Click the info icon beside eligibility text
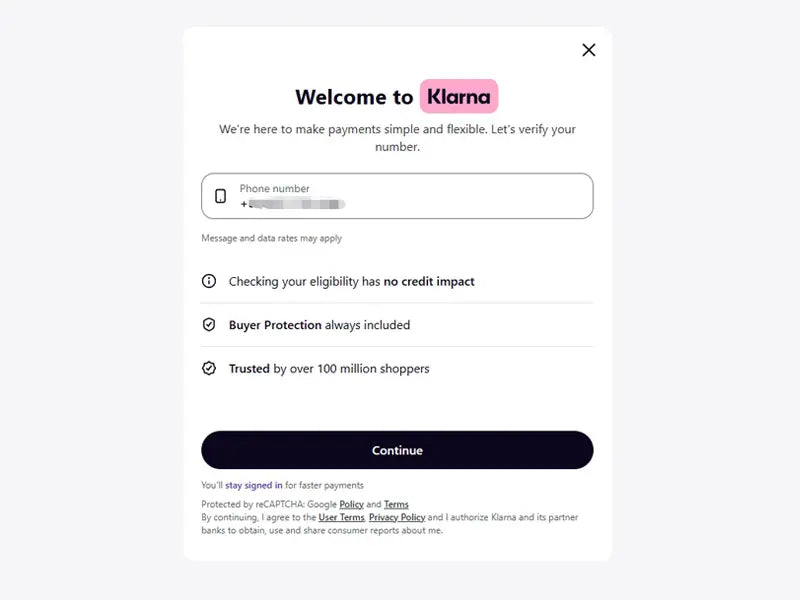The image size is (800, 600). click(x=209, y=281)
